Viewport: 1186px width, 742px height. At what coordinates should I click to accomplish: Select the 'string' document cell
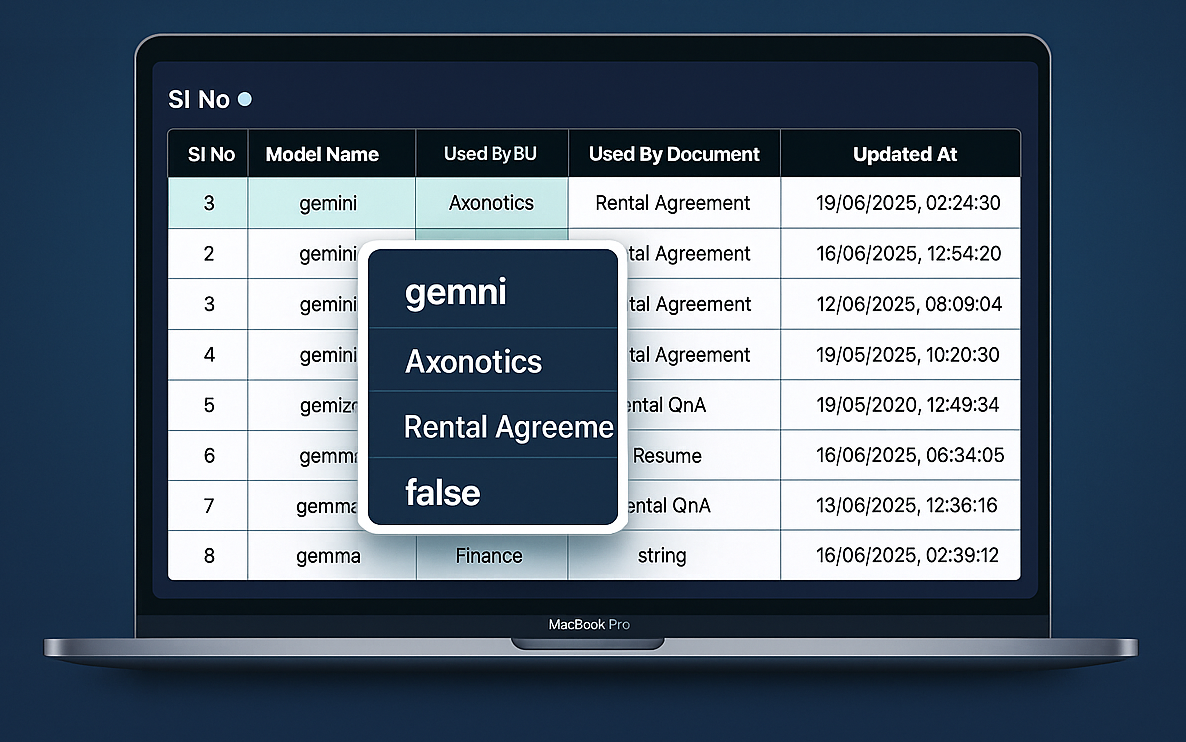(662, 555)
